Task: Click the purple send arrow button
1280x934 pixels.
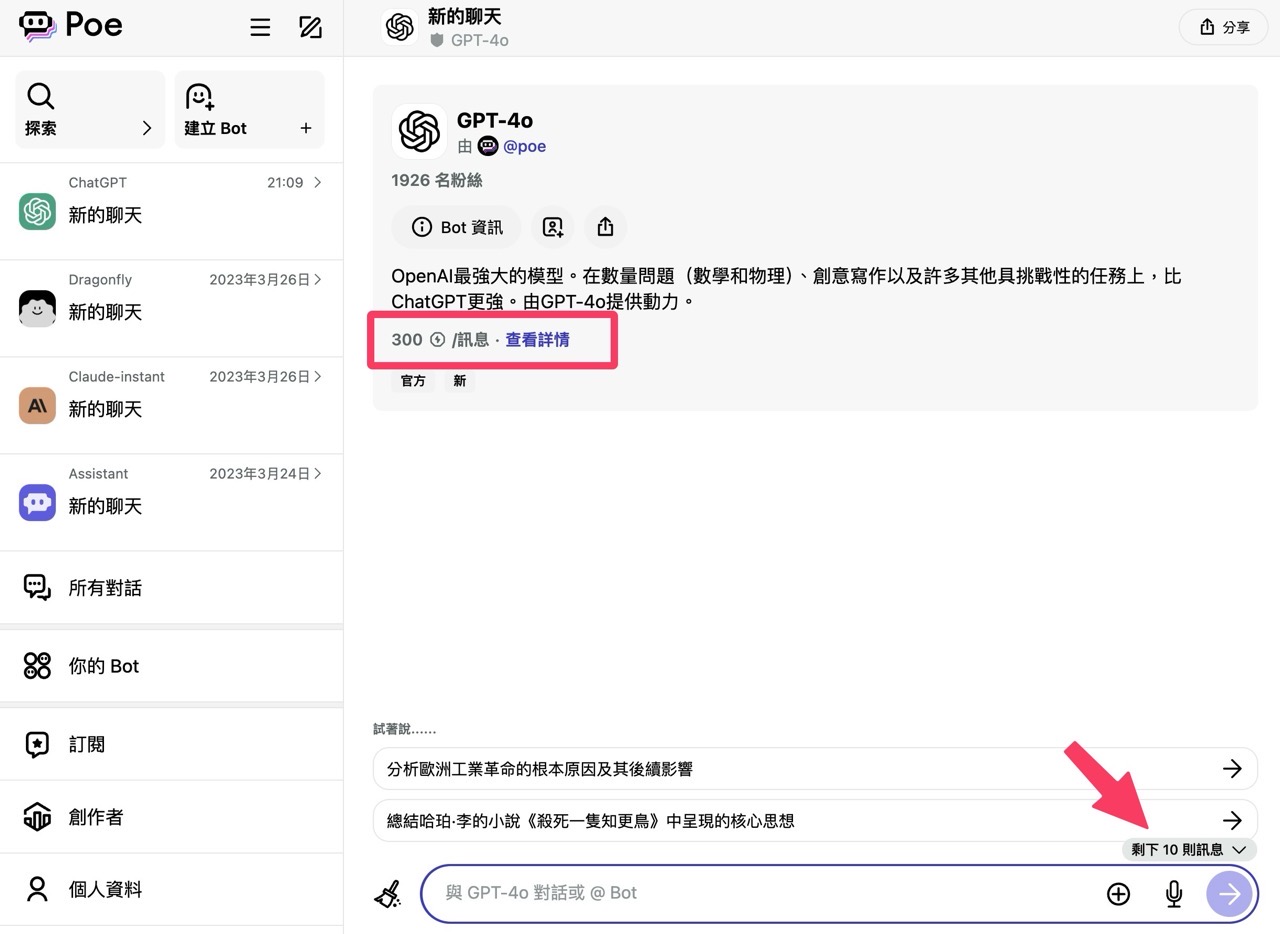Action: click(x=1229, y=894)
